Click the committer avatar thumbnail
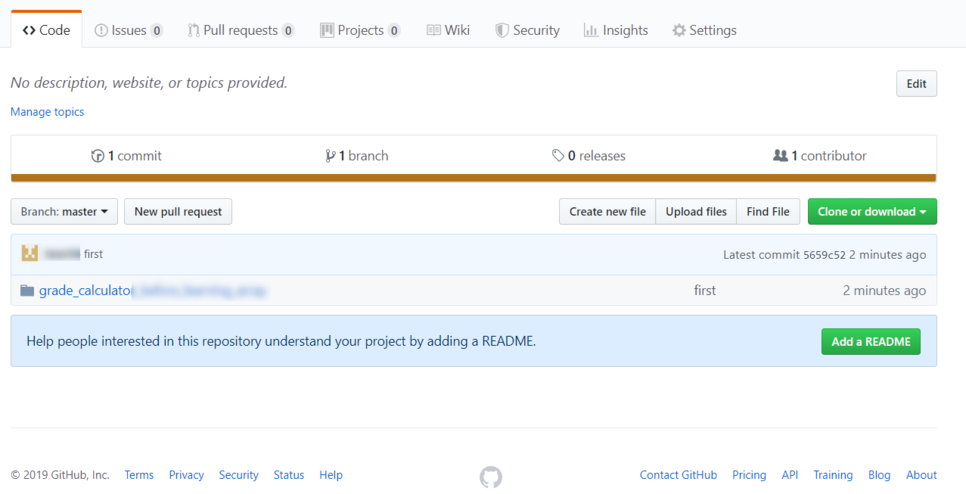The width and height of the screenshot is (966, 494). pyautogui.click(x=30, y=253)
